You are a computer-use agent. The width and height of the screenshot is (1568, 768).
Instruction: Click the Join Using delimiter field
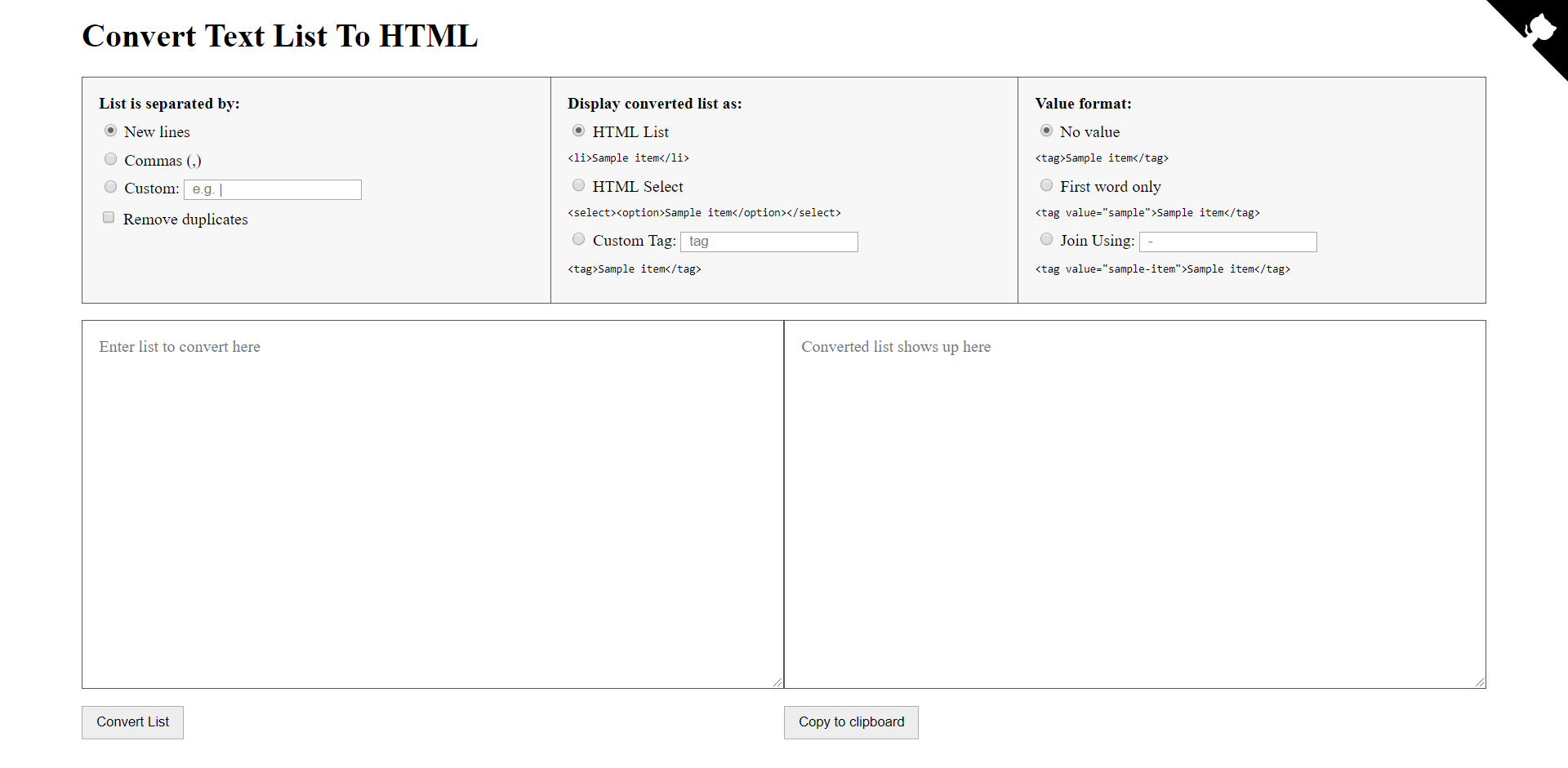coord(1227,242)
